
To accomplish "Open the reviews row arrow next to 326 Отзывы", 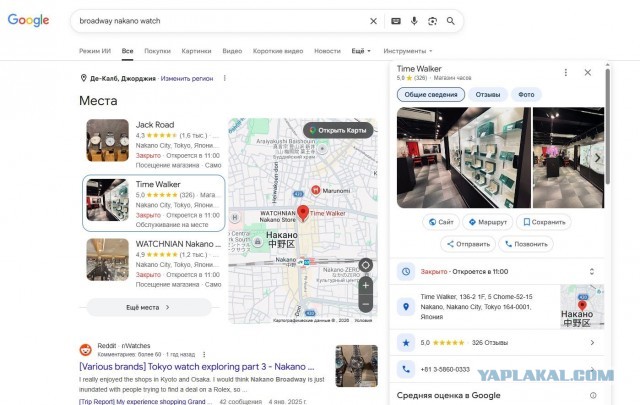I will pyautogui.click(x=592, y=343).
